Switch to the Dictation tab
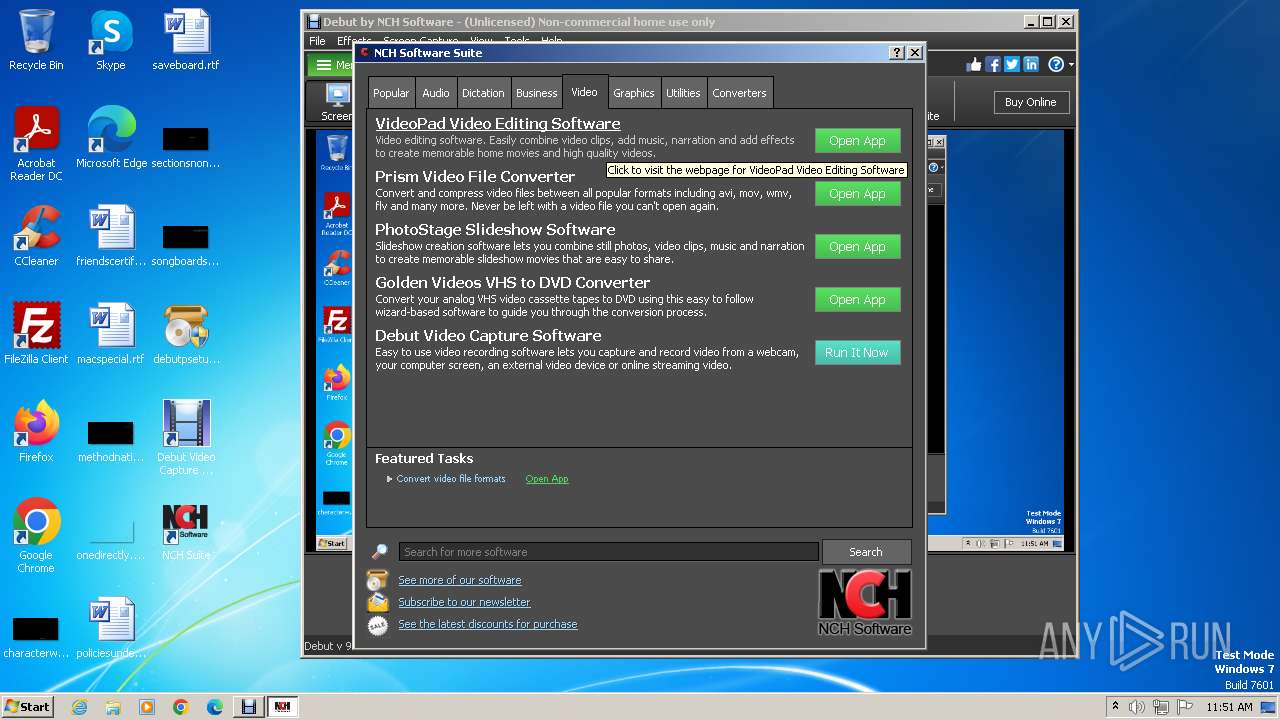 point(483,93)
